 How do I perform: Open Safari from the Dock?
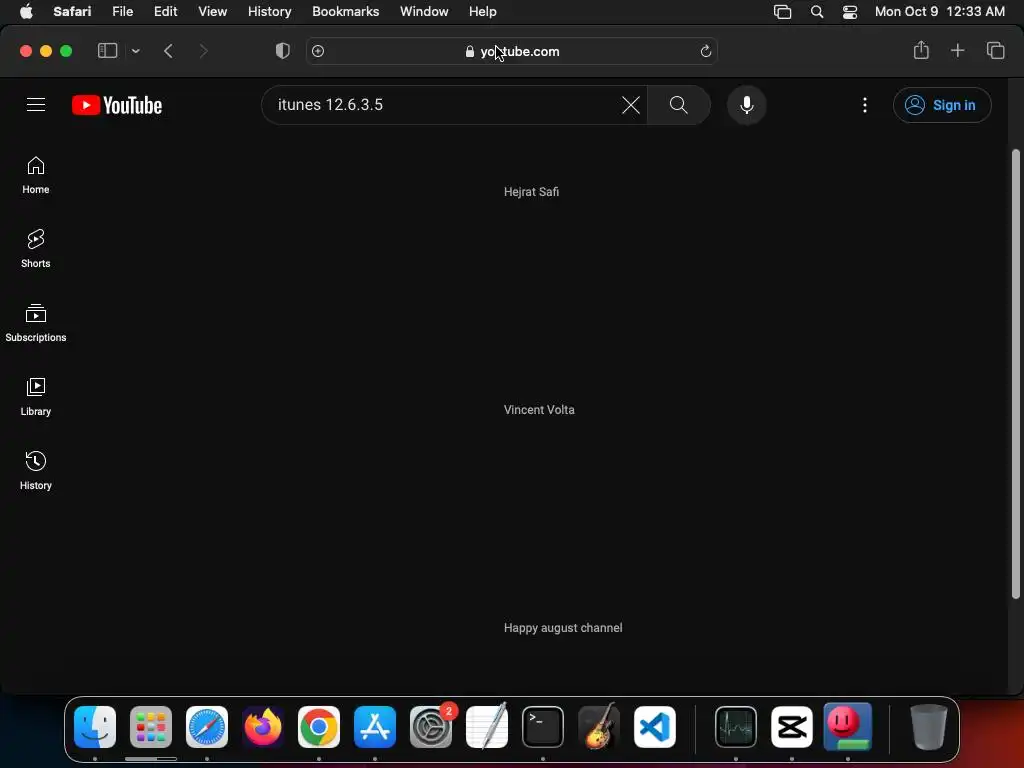pyautogui.click(x=206, y=727)
